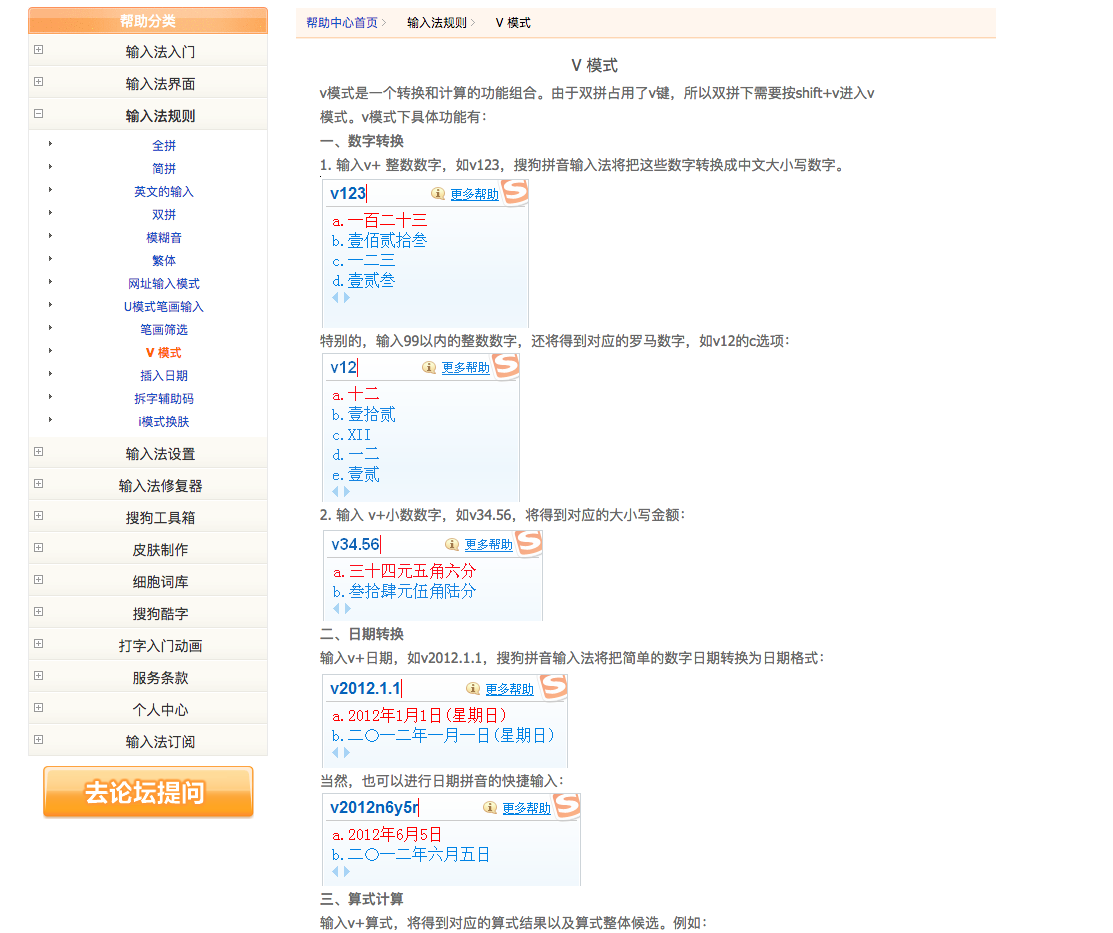Select U模式笔画输入 in sidebar

[x=164, y=307]
